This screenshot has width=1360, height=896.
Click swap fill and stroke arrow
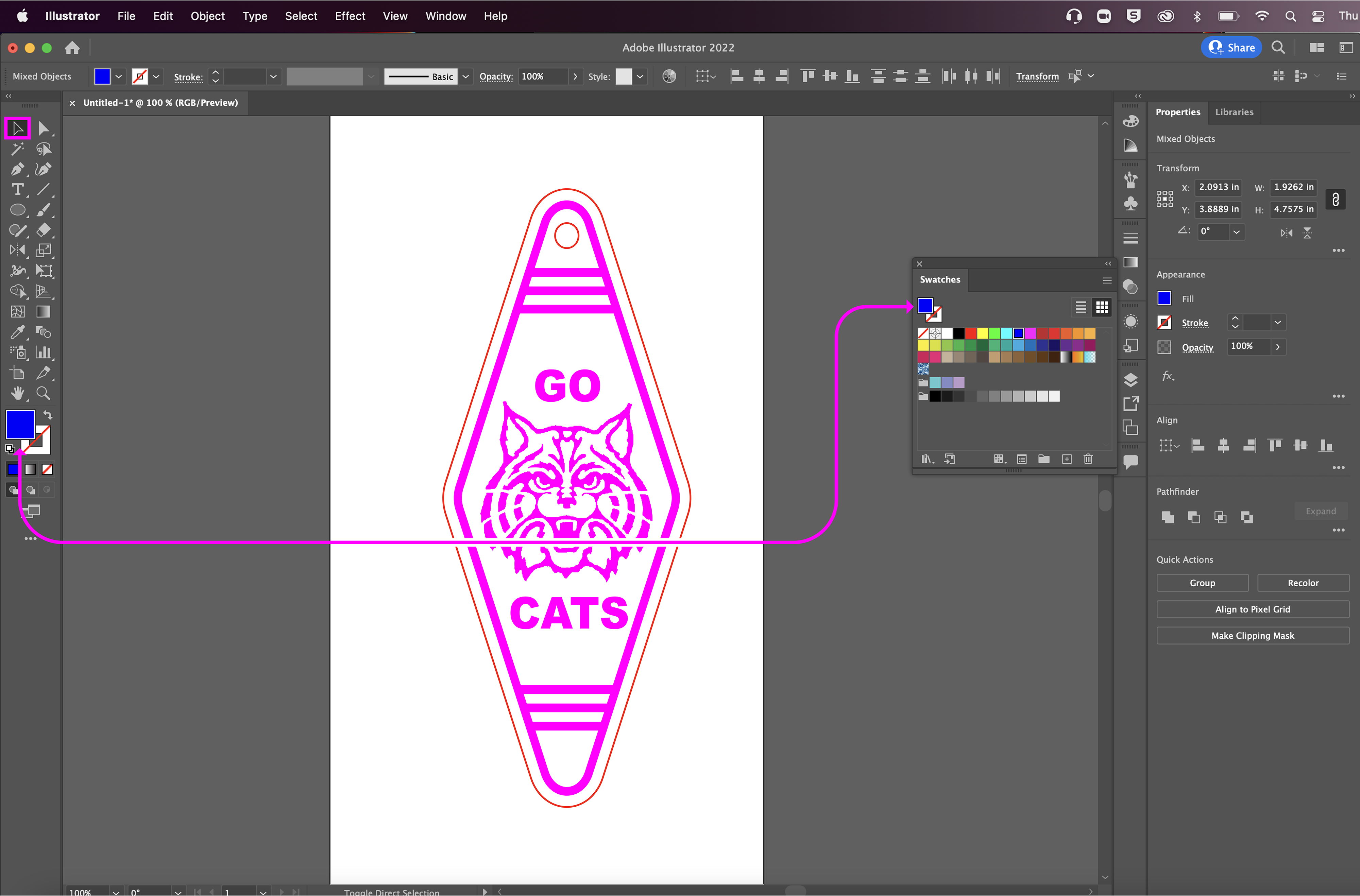pos(48,415)
